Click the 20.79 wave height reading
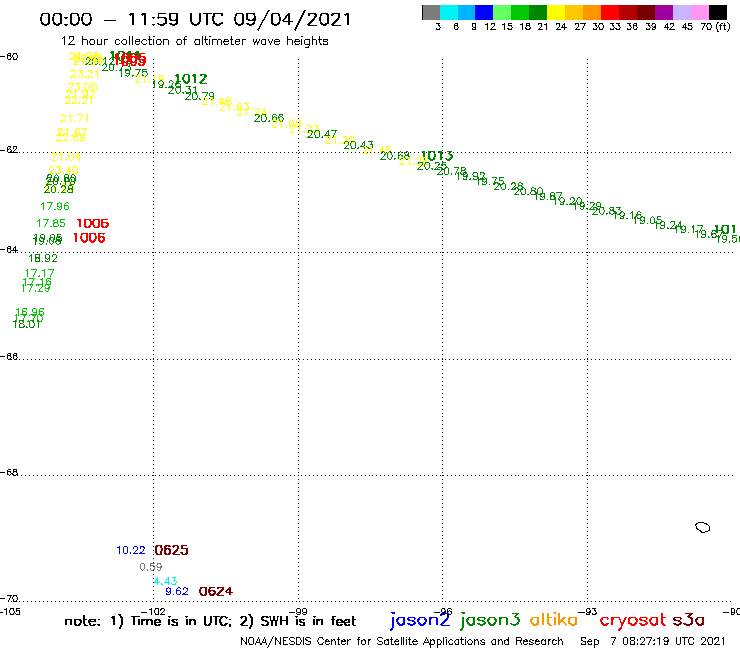This screenshot has width=740, height=650. point(200,96)
